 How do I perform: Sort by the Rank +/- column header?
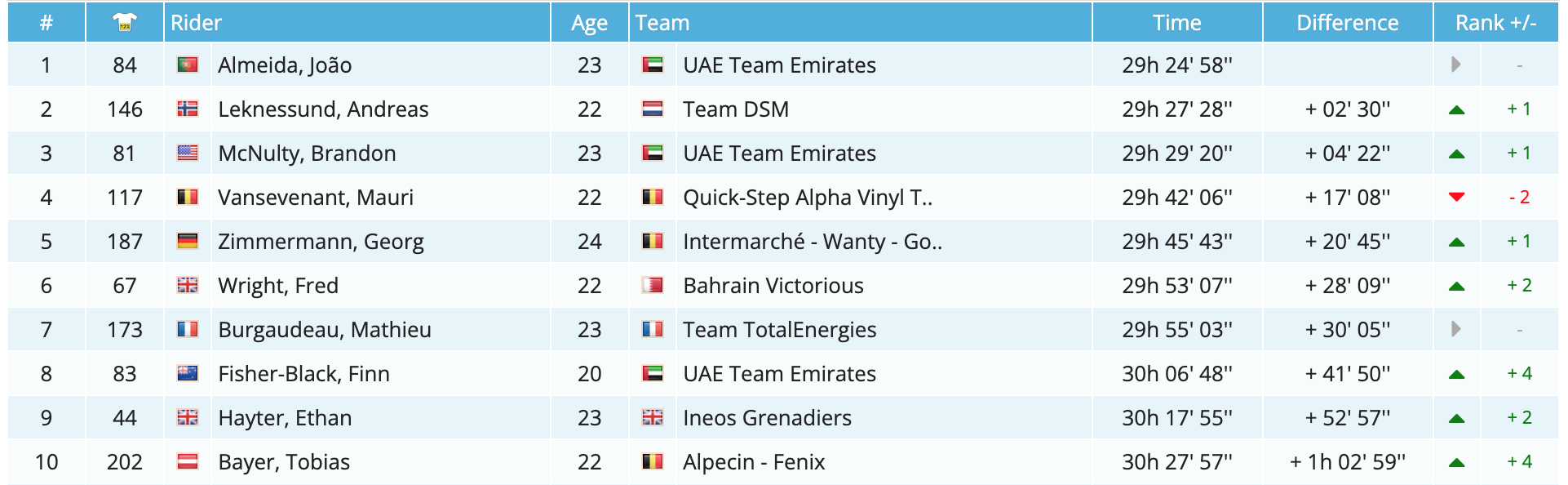tap(1495, 23)
